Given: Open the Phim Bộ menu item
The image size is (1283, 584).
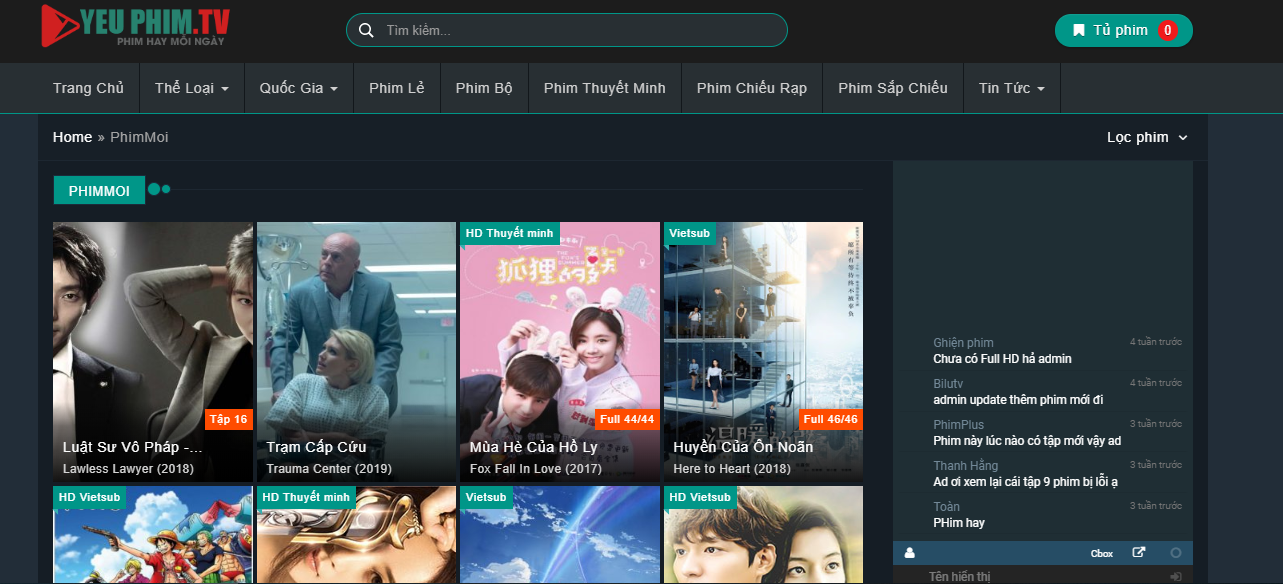Looking at the screenshot, I should [484, 88].
